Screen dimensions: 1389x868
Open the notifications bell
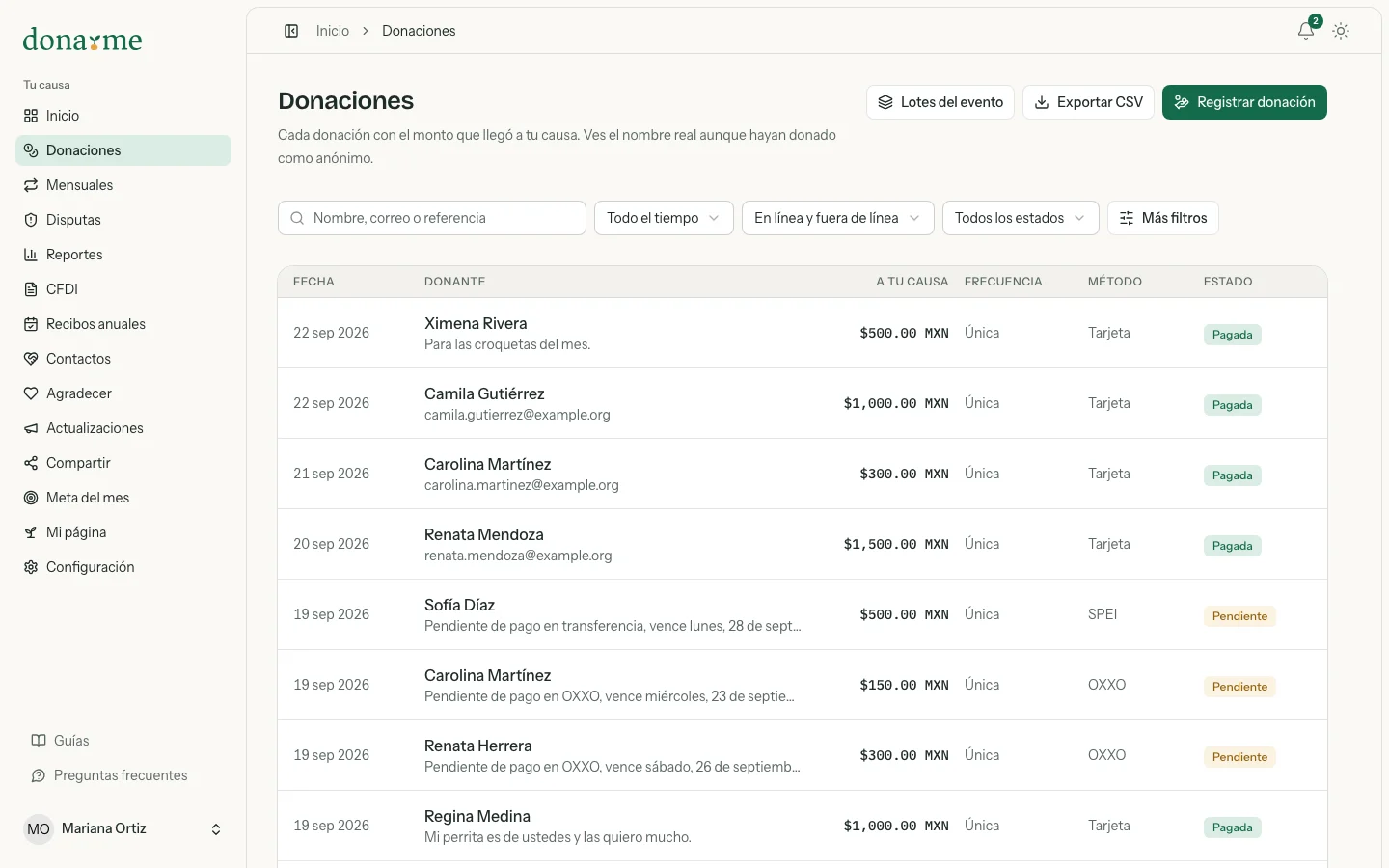tap(1306, 31)
